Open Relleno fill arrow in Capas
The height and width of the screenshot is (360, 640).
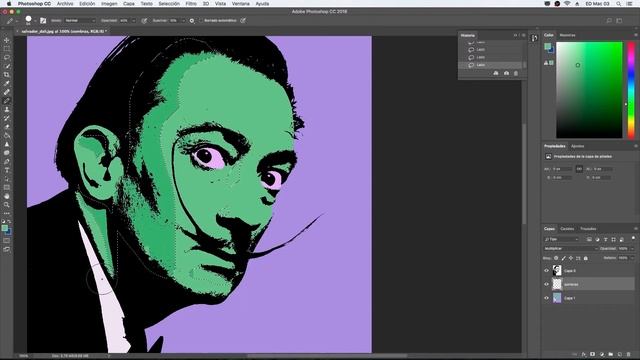pos(632,258)
